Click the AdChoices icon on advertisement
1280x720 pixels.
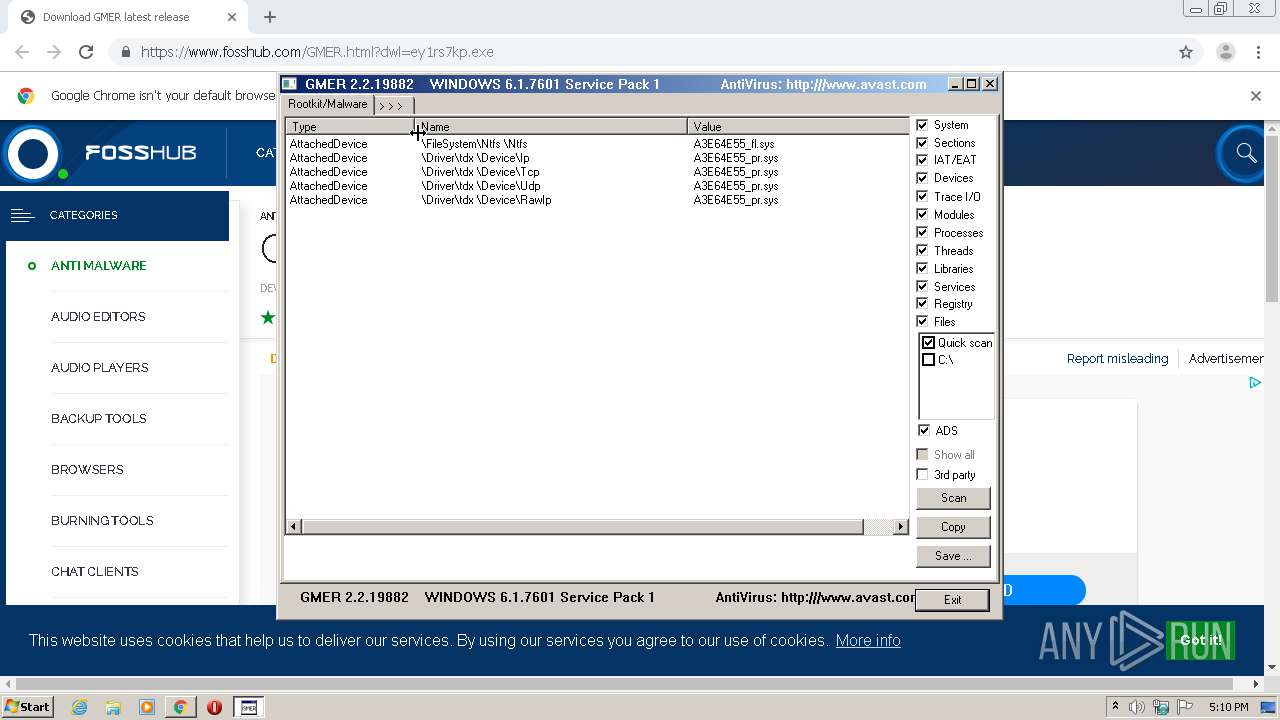[1255, 382]
